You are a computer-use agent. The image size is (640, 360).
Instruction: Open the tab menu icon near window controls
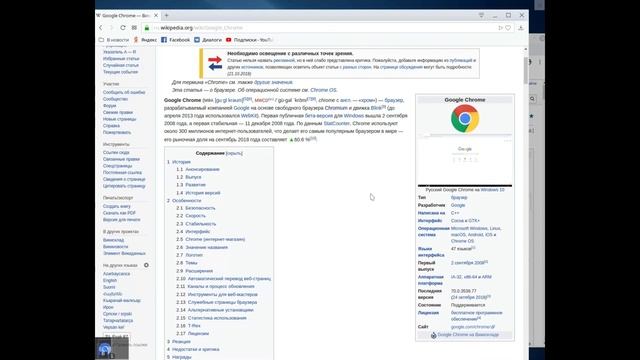point(481,15)
